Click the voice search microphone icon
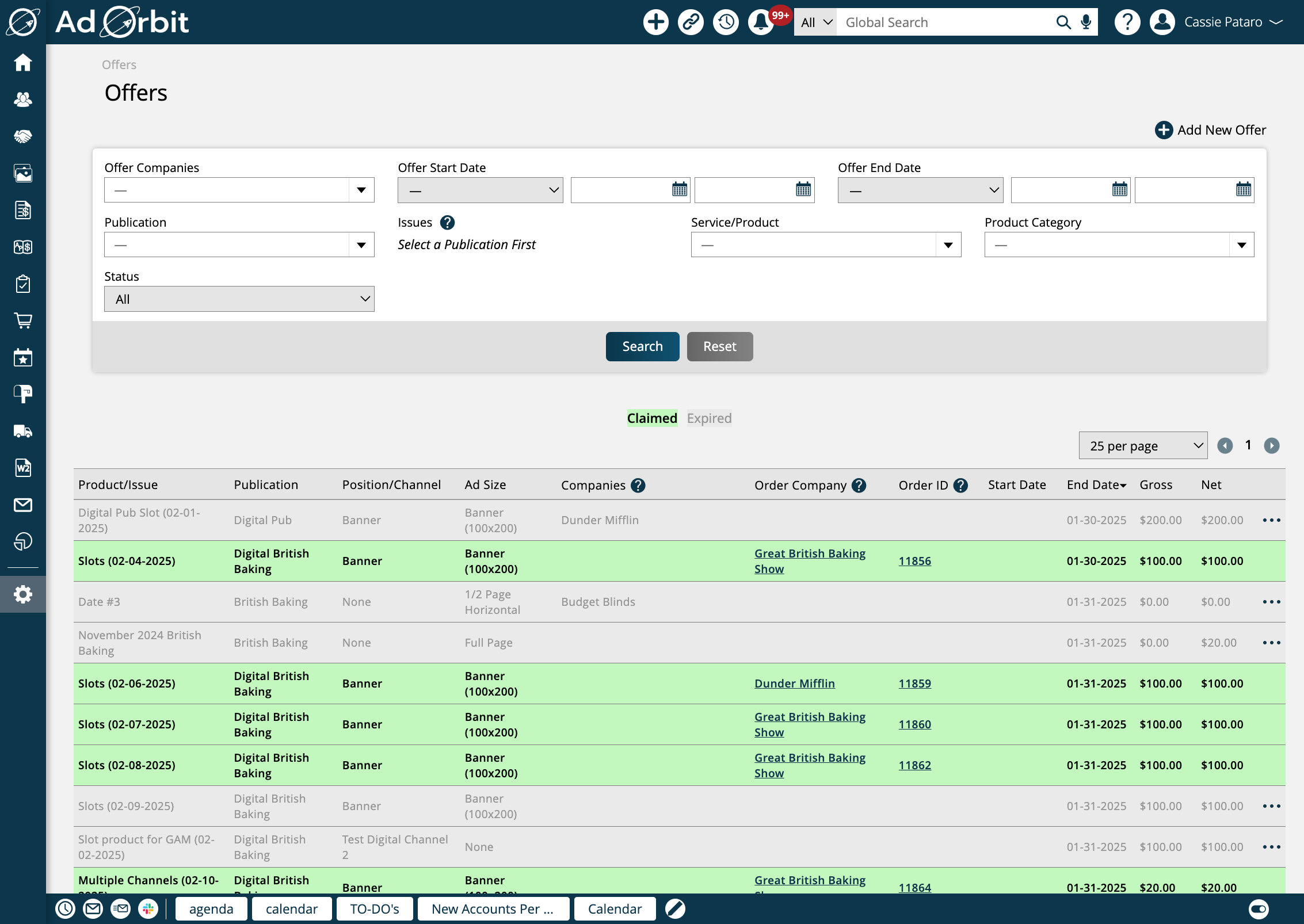 click(1086, 22)
